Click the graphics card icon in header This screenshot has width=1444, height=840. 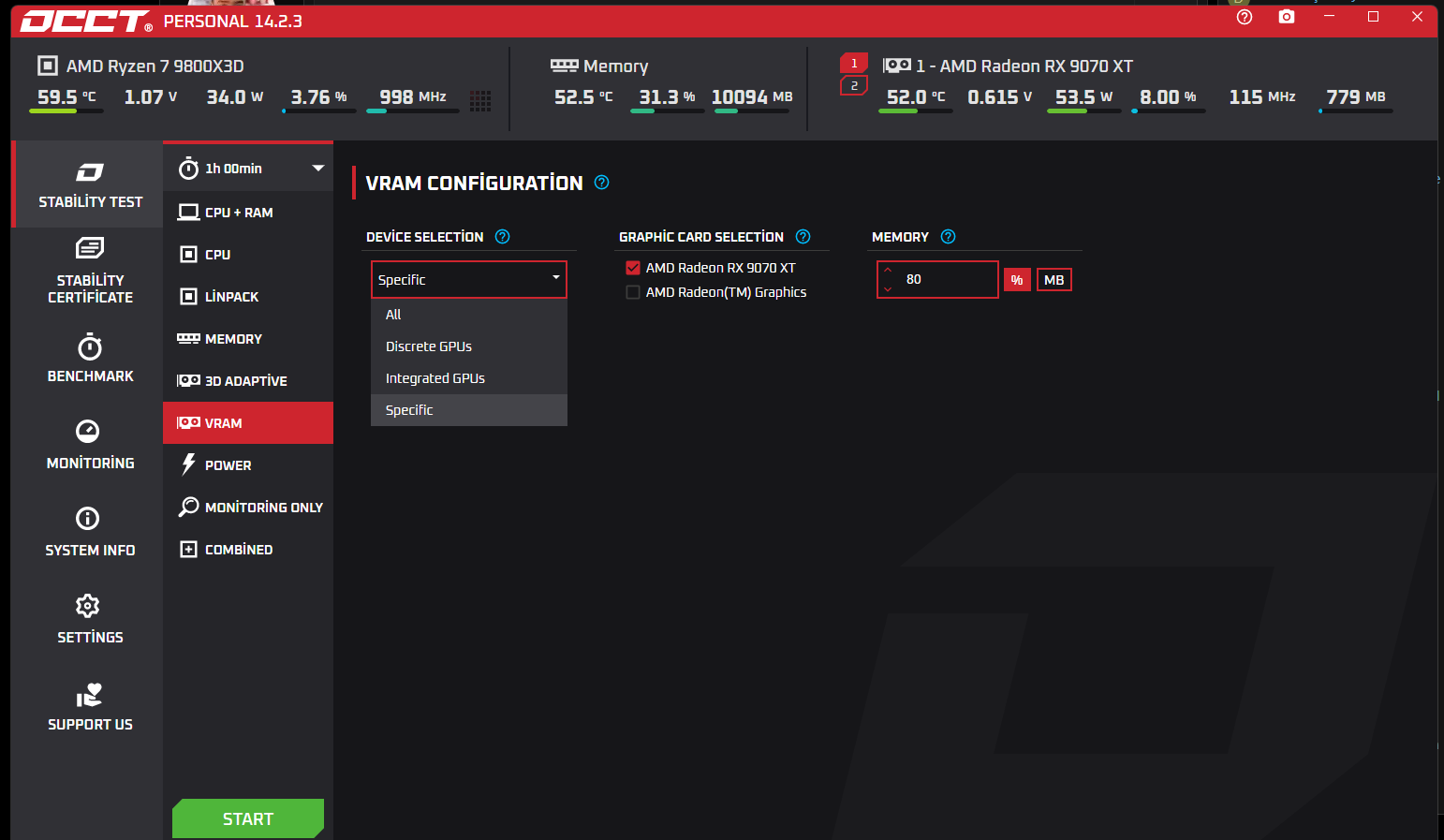(897, 66)
